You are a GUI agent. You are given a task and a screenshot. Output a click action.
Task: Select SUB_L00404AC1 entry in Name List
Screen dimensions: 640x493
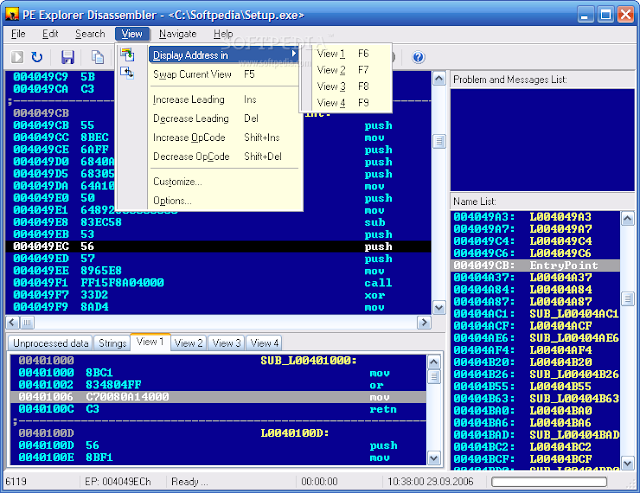[x=535, y=313]
